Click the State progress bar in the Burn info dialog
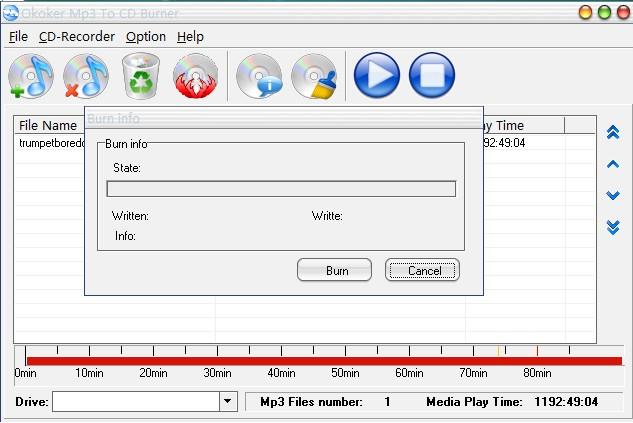 tap(281, 189)
